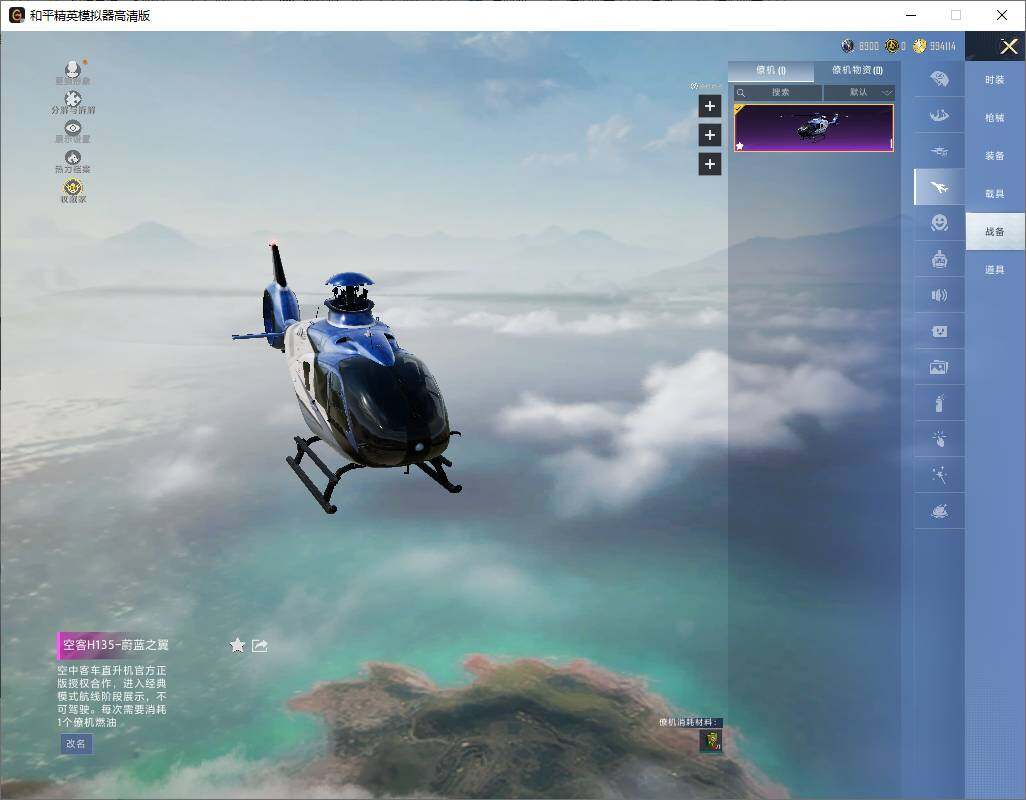Open the voice pack speaker icon
Screen dimensions: 1026x800
[x=939, y=295]
